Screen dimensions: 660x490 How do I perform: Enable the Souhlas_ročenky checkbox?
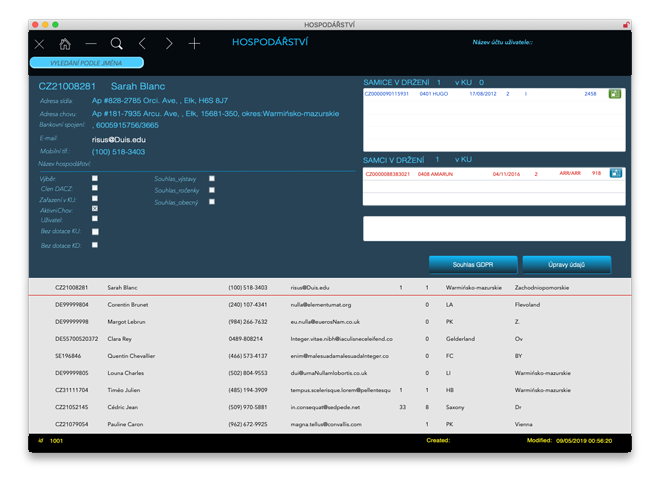click(212, 190)
